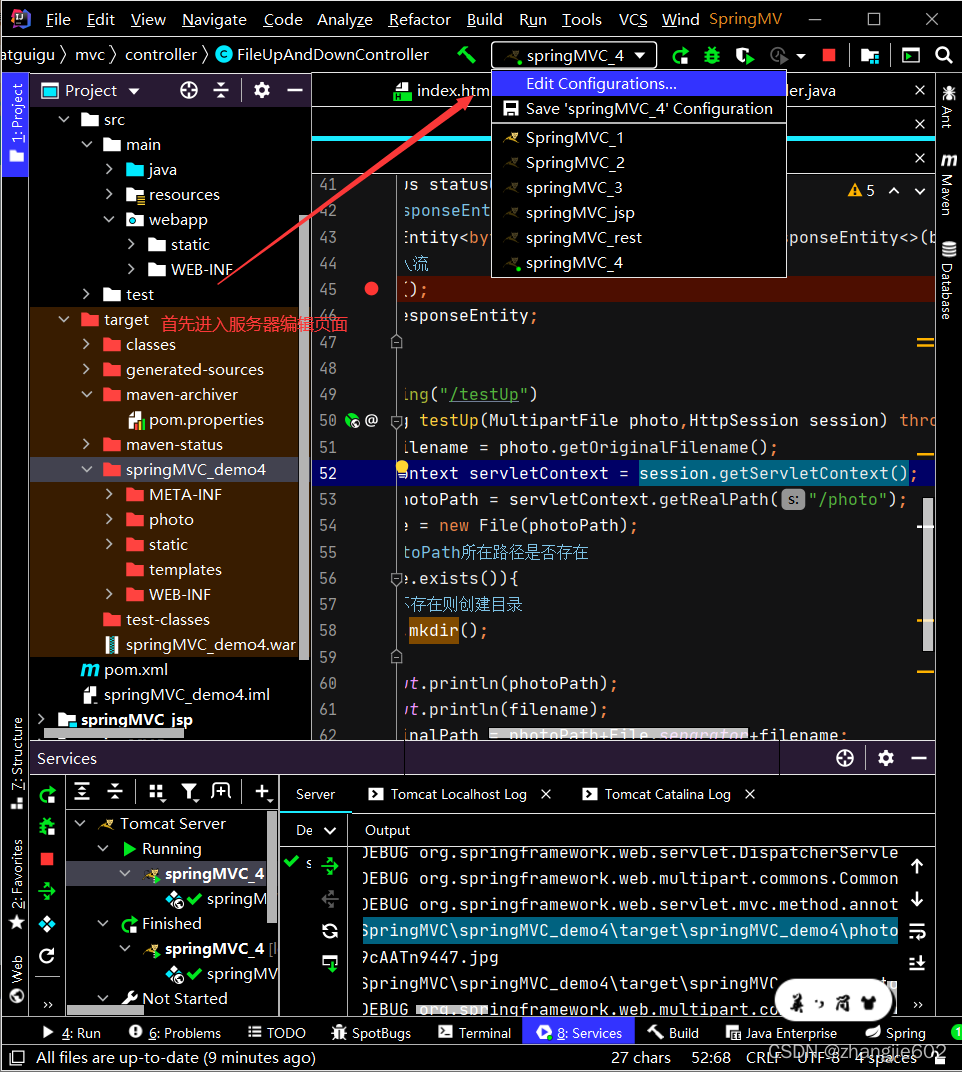
Task: Switch to Tomcat Catalina Log tab
Action: [667, 794]
